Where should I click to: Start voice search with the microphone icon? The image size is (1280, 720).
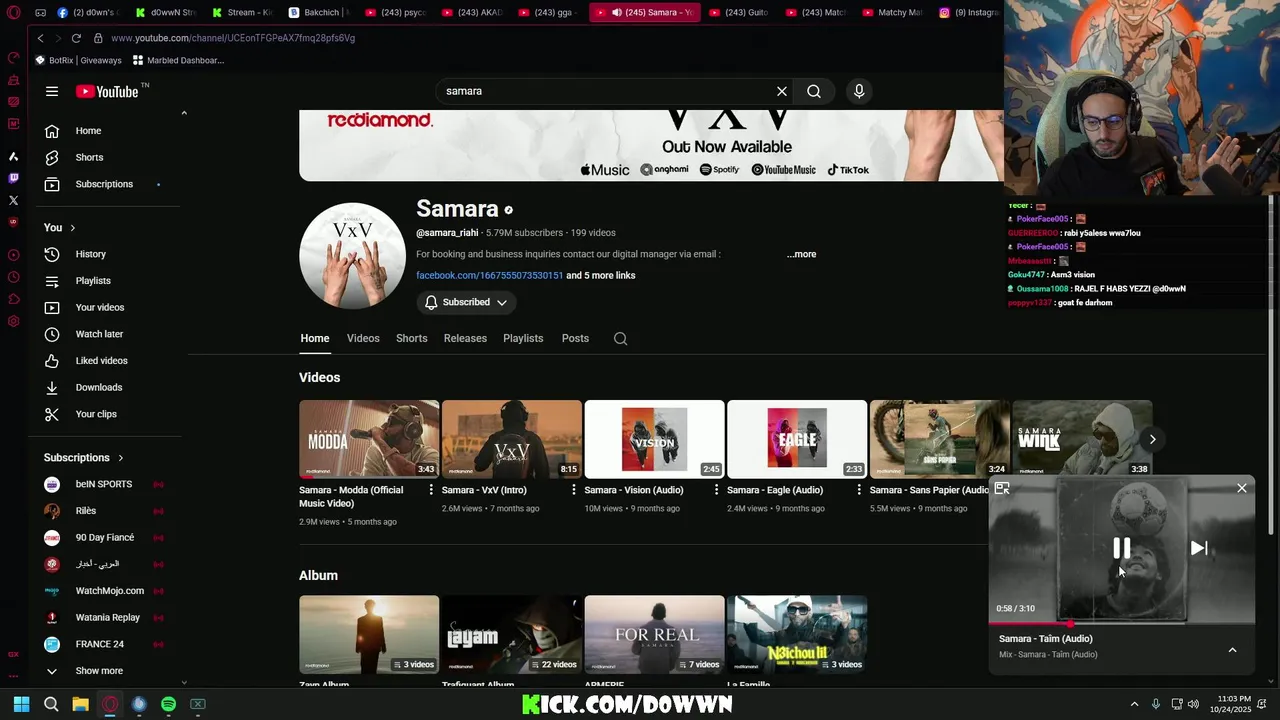859,91
